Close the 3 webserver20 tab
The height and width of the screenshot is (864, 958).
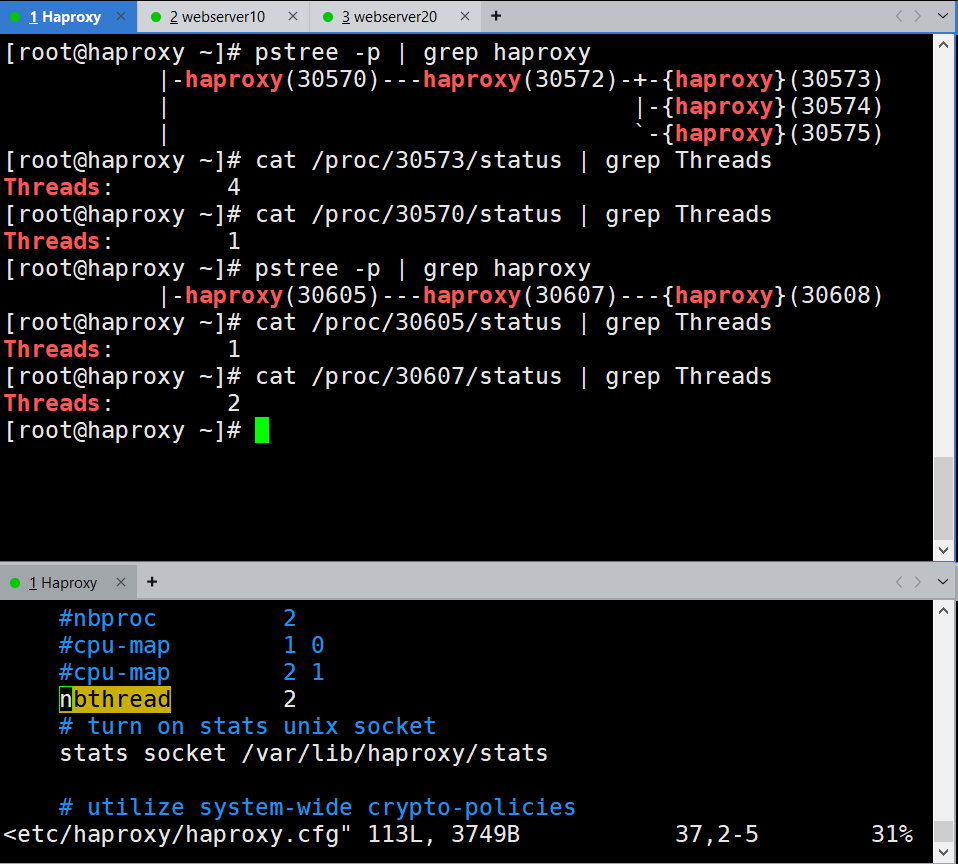tap(465, 16)
